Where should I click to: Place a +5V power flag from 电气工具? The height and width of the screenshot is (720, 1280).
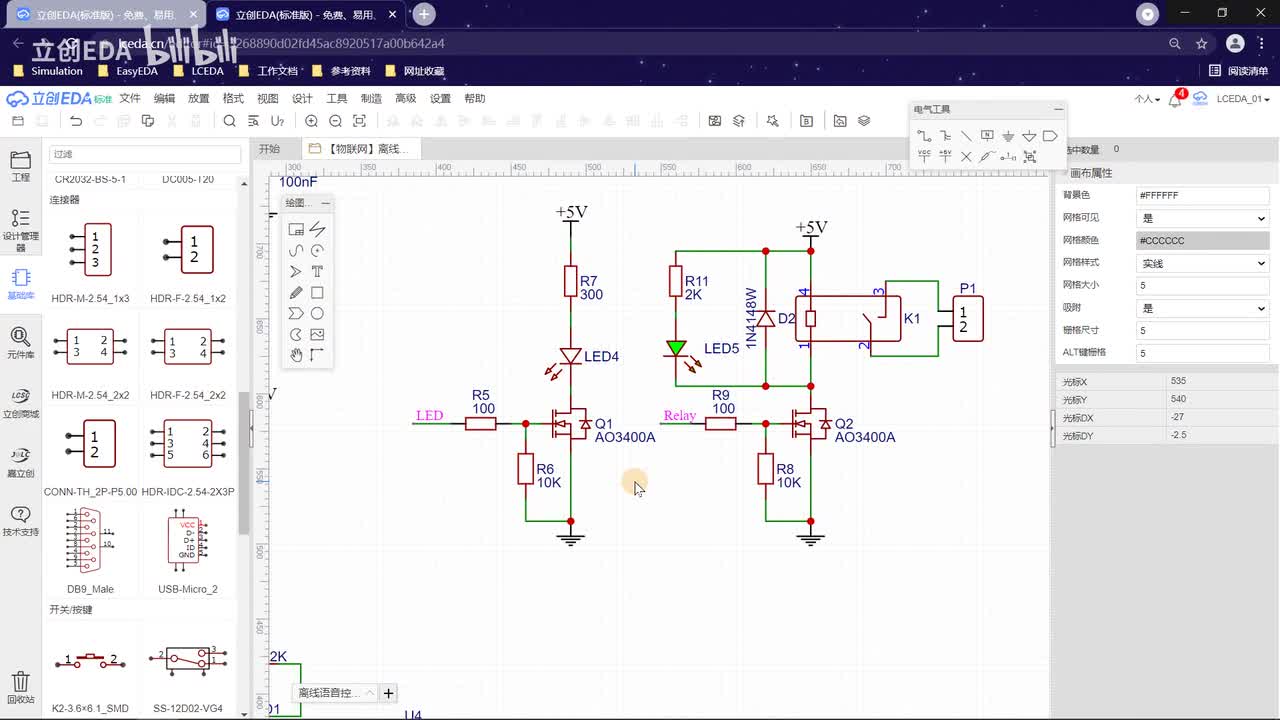click(945, 157)
